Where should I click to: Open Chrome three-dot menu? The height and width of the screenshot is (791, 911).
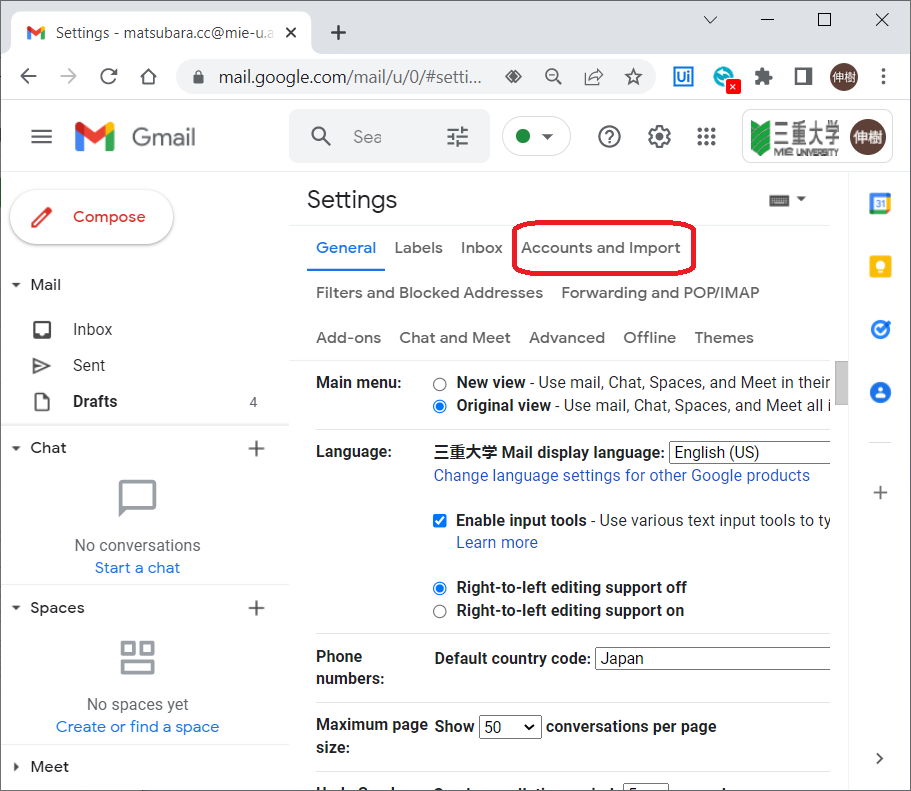coord(883,76)
